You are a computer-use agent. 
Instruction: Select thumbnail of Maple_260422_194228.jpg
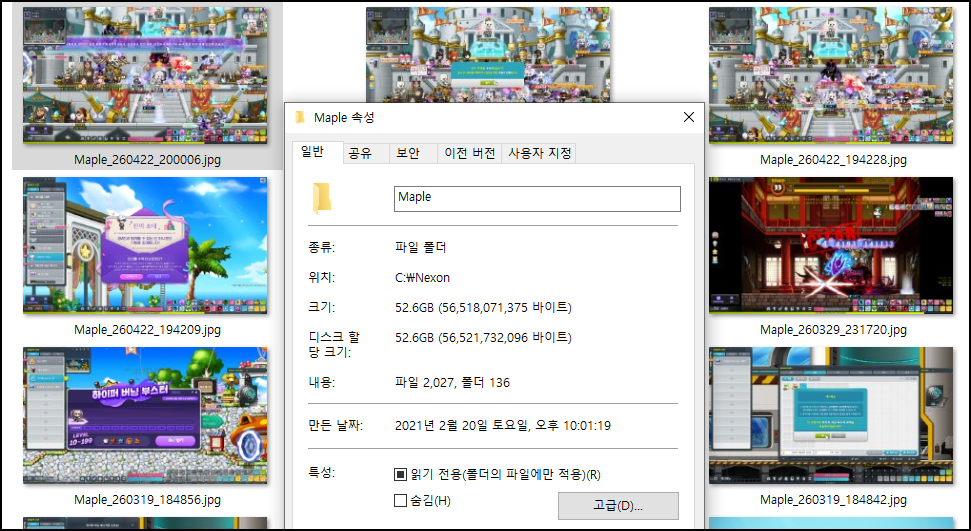tap(831, 76)
